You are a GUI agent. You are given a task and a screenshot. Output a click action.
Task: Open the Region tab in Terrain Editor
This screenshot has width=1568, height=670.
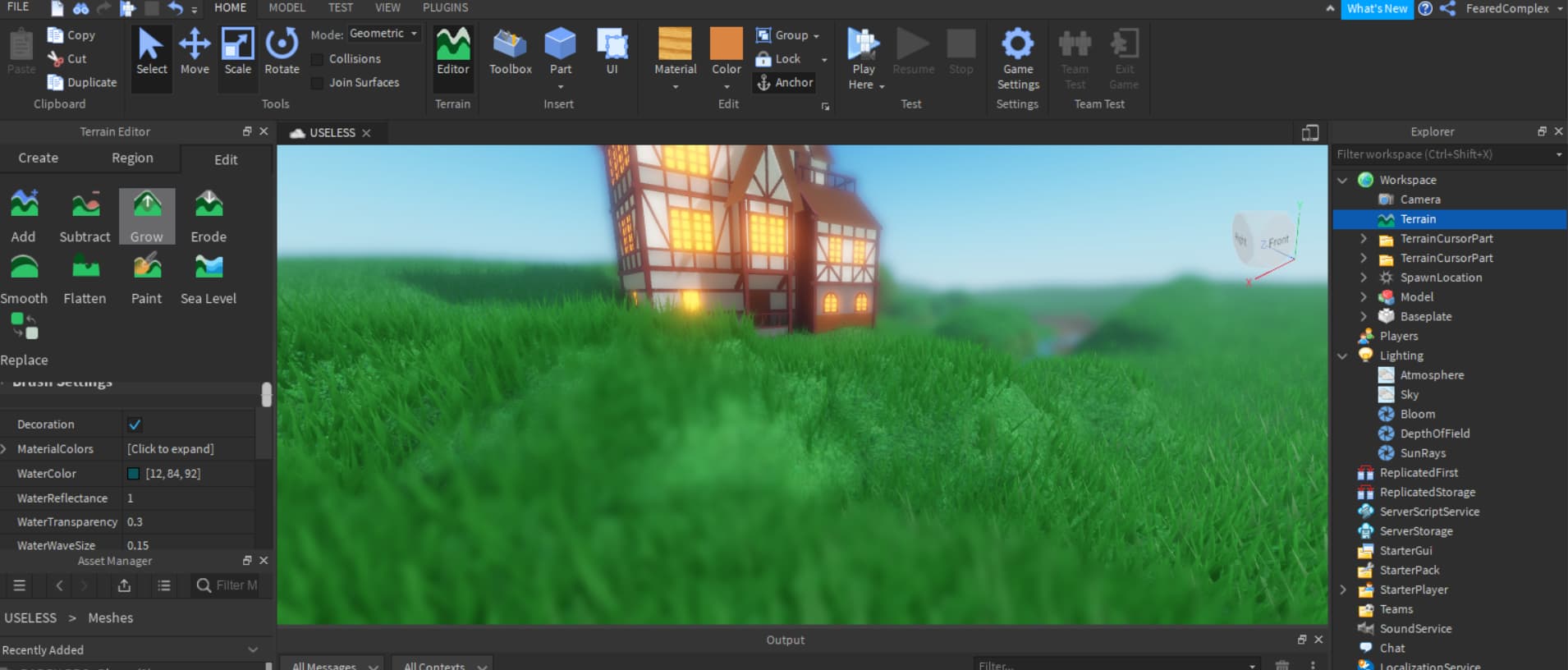pos(132,158)
